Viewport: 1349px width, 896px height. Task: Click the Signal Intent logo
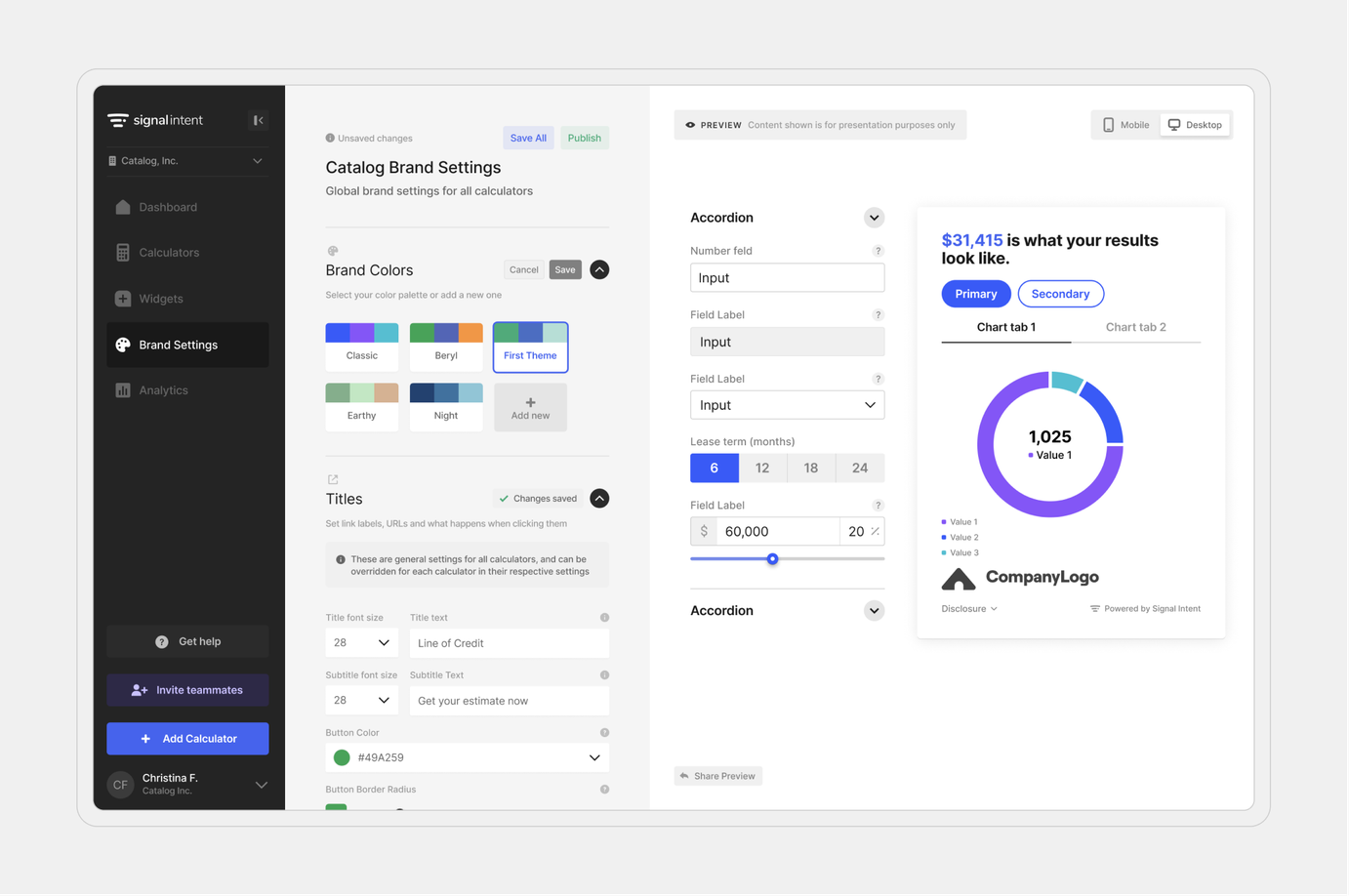tap(155, 120)
